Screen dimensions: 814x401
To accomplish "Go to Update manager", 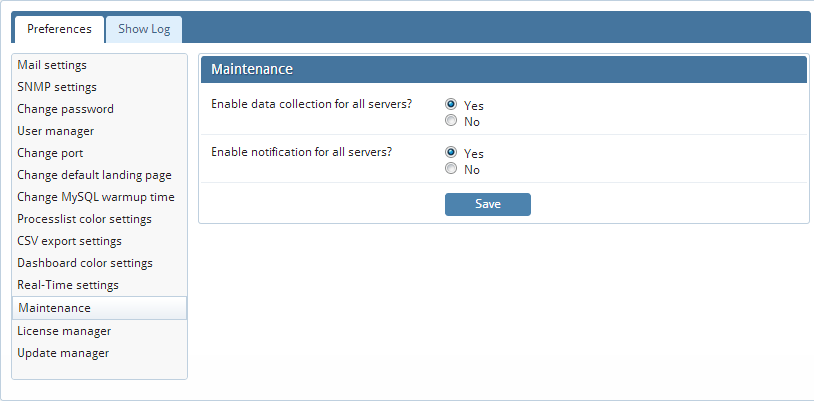I will tap(63, 353).
